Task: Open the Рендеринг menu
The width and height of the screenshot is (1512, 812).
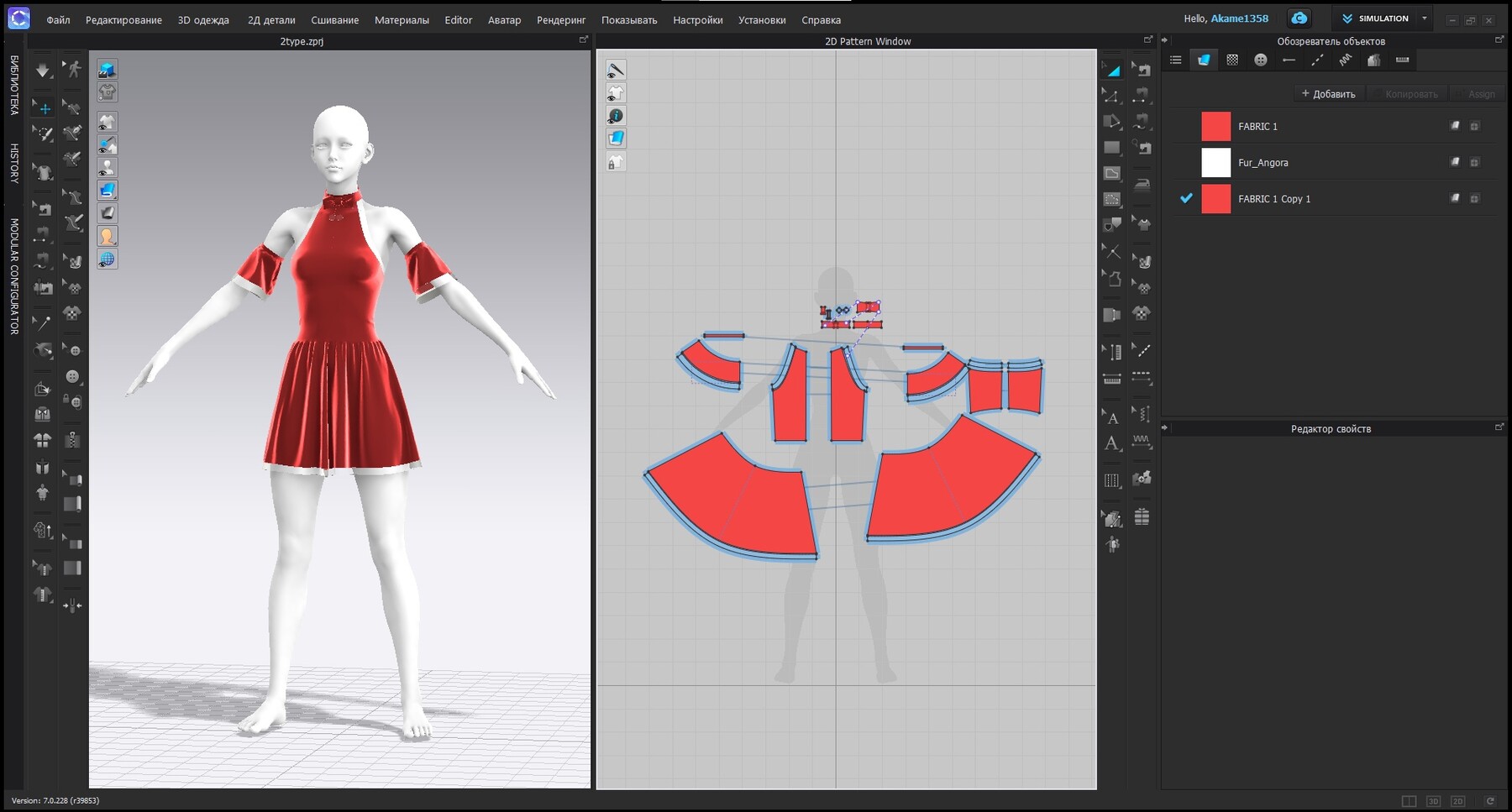Action: tap(560, 19)
